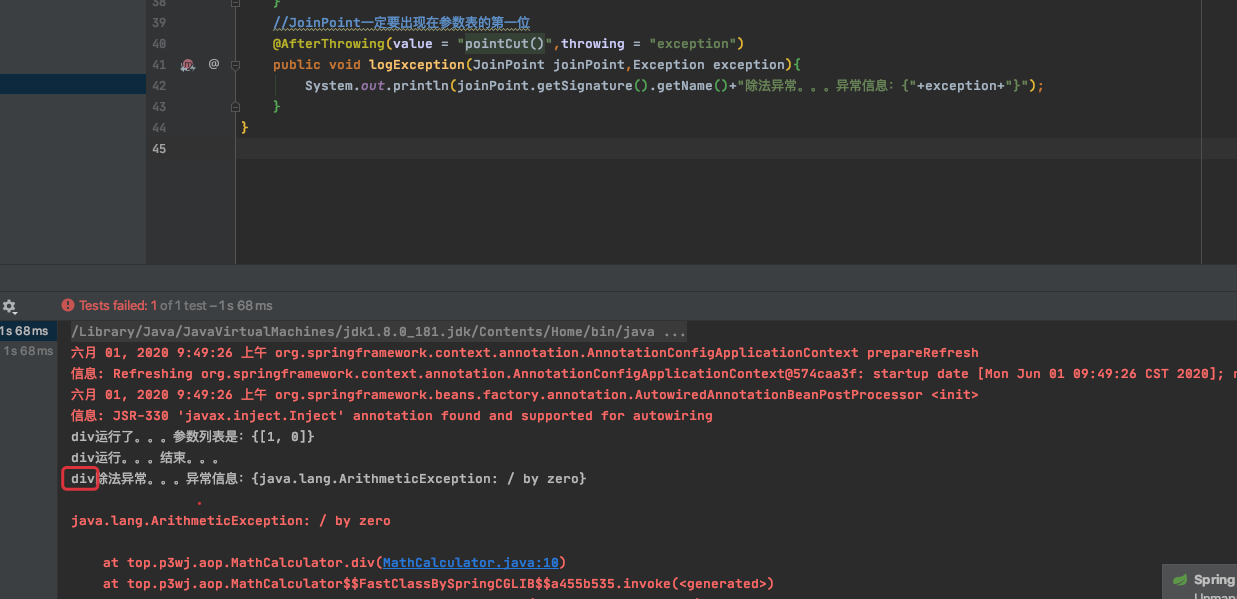The image size is (1237, 599).
Task: Place cursor in the empty line 45
Action: click(600, 149)
